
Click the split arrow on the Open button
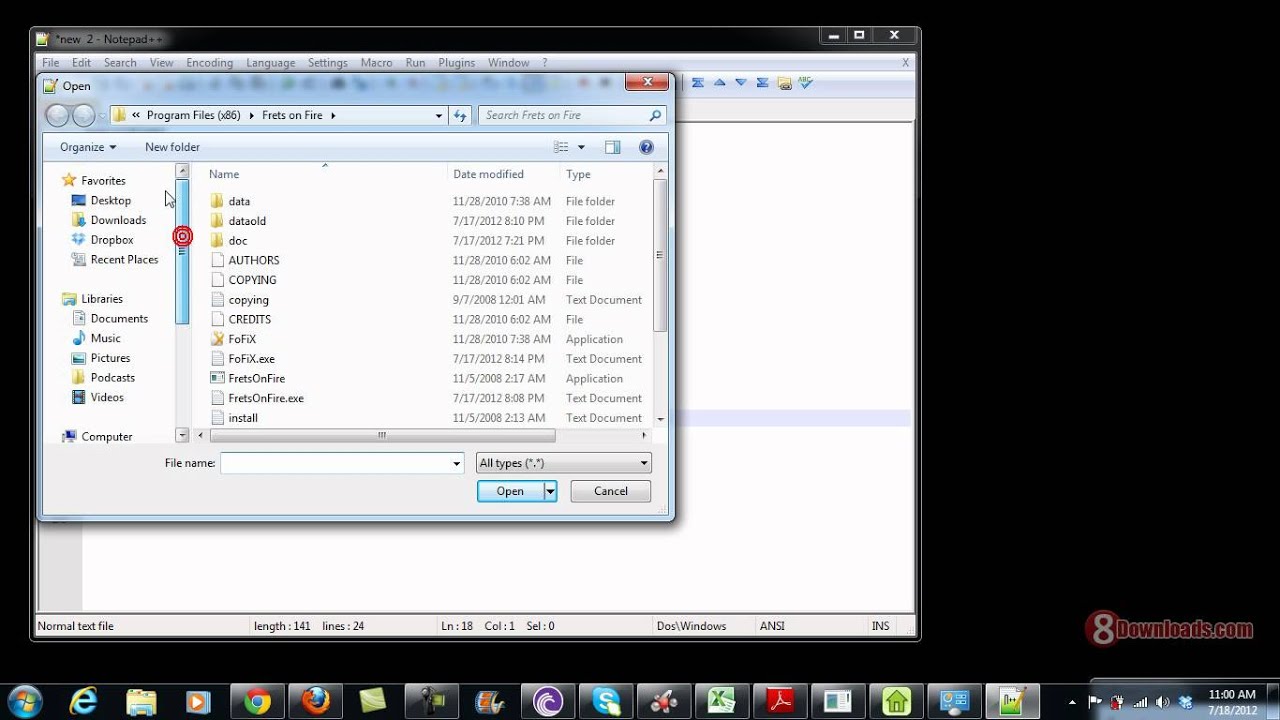pos(550,491)
